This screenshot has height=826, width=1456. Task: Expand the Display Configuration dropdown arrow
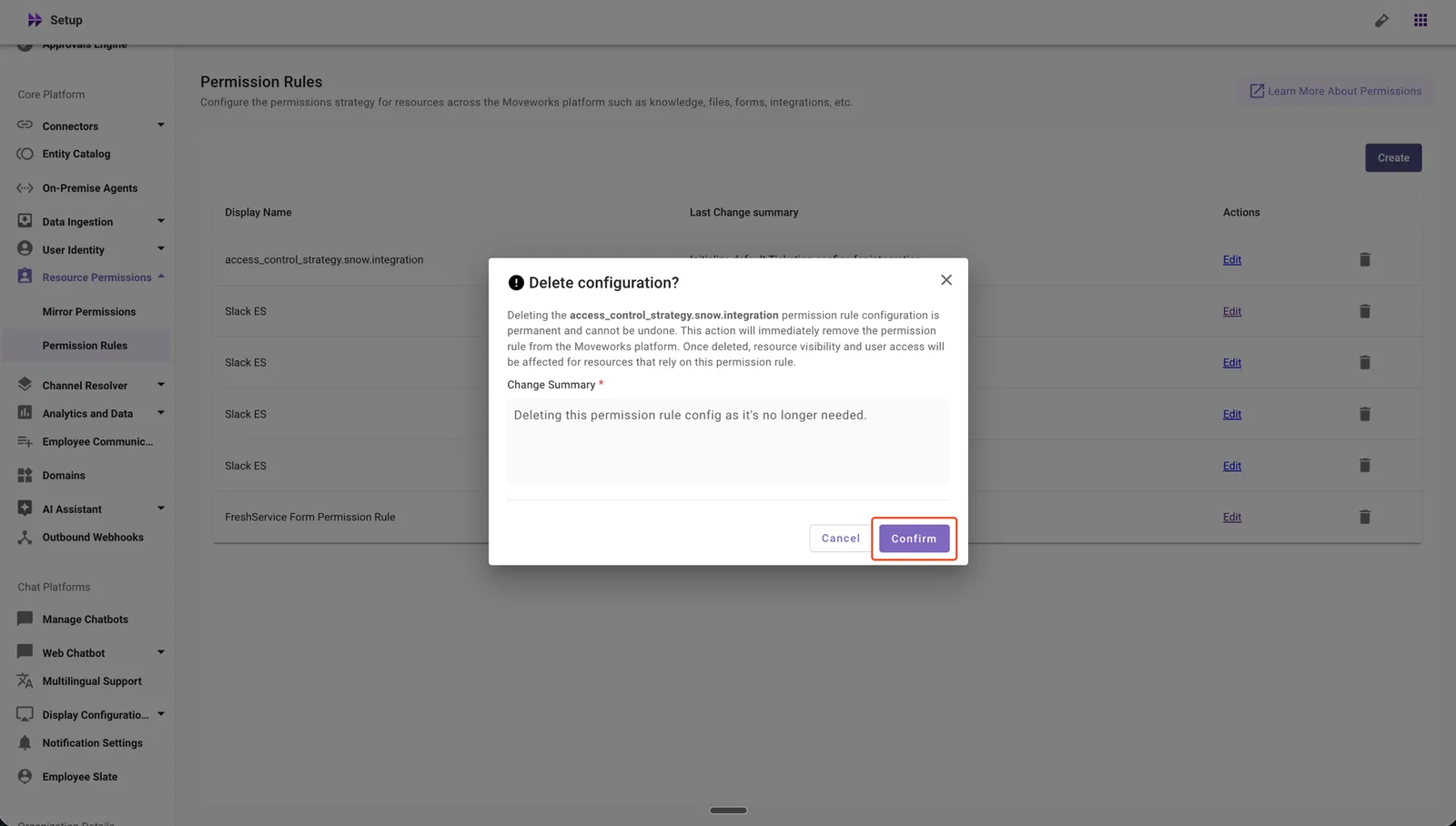click(x=161, y=714)
